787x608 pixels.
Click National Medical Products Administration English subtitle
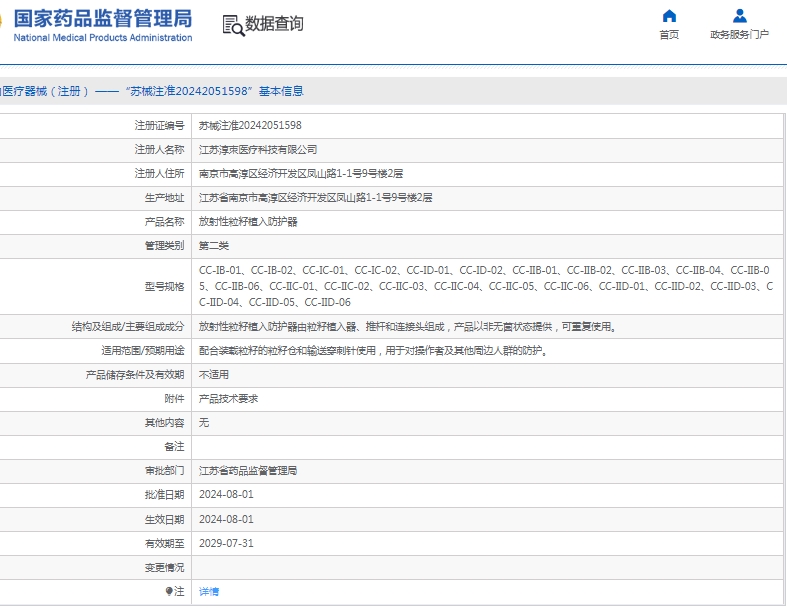tap(102, 38)
